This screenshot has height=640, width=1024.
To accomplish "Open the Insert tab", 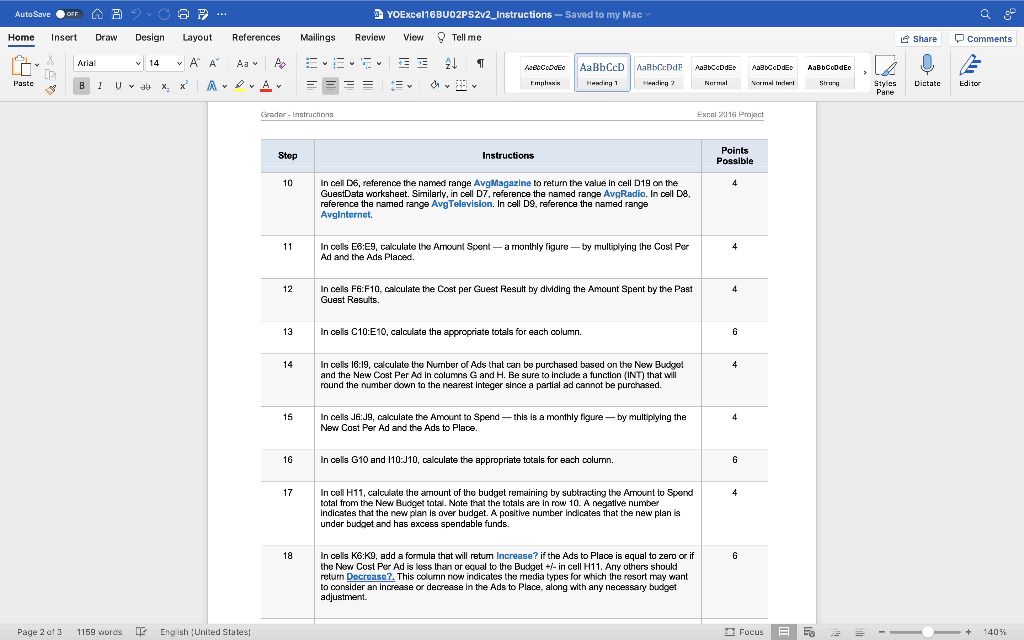I will coord(64,37).
